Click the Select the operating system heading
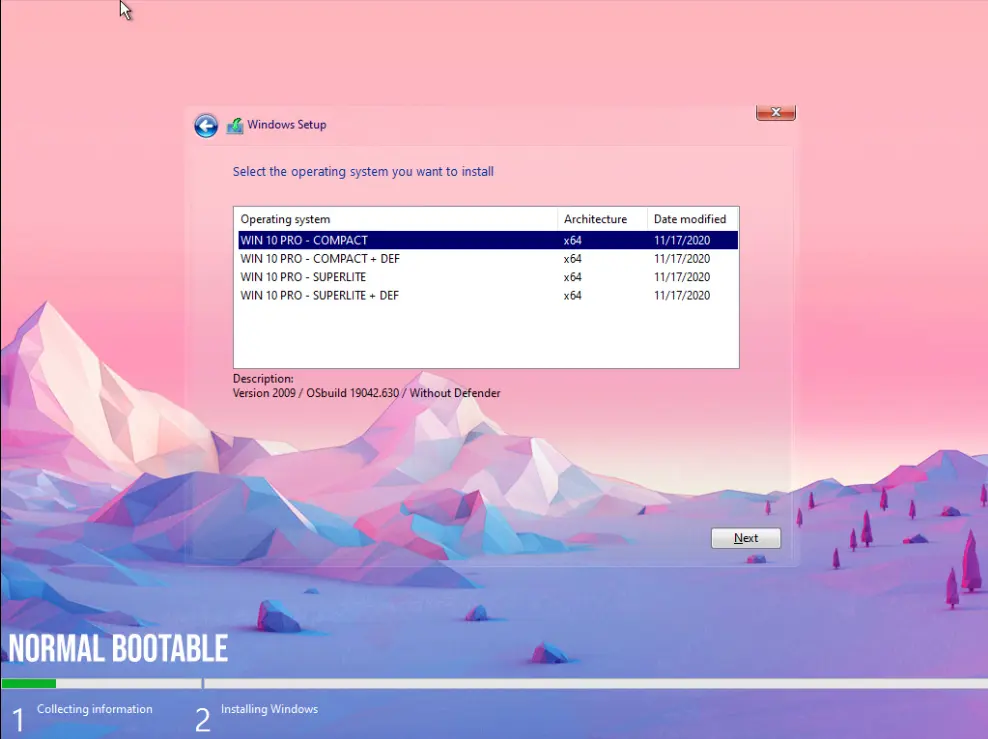This screenshot has height=739, width=988. click(363, 171)
